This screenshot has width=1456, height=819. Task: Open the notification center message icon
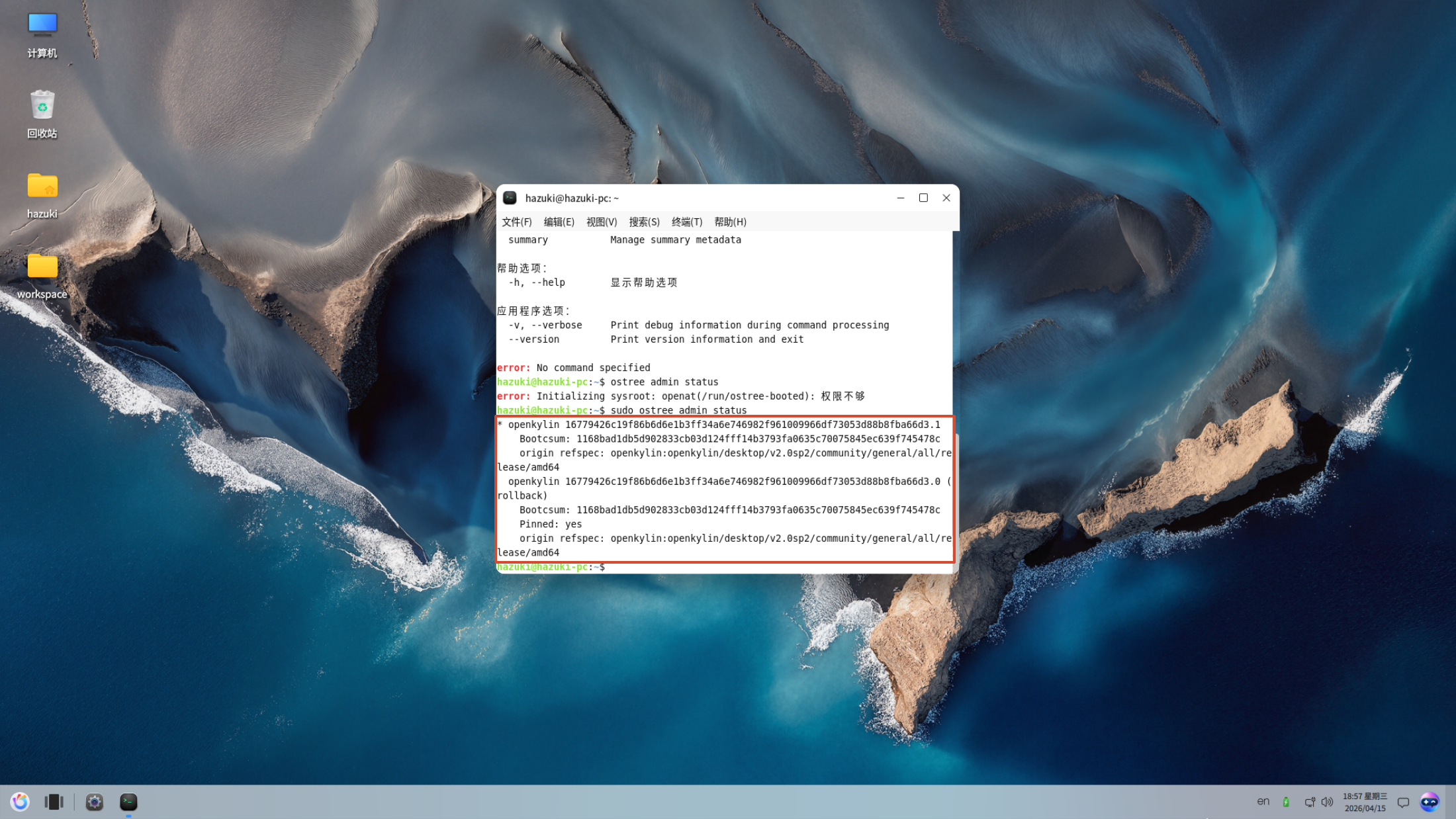(x=1403, y=802)
